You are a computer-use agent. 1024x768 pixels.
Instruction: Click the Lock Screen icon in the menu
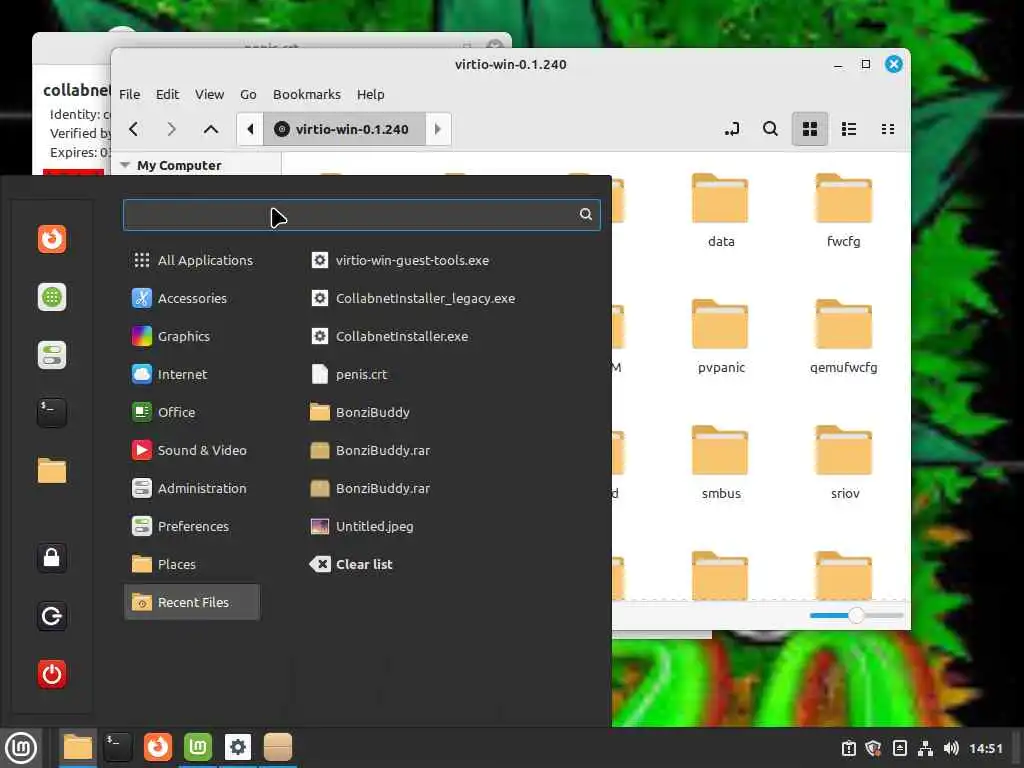pos(52,558)
